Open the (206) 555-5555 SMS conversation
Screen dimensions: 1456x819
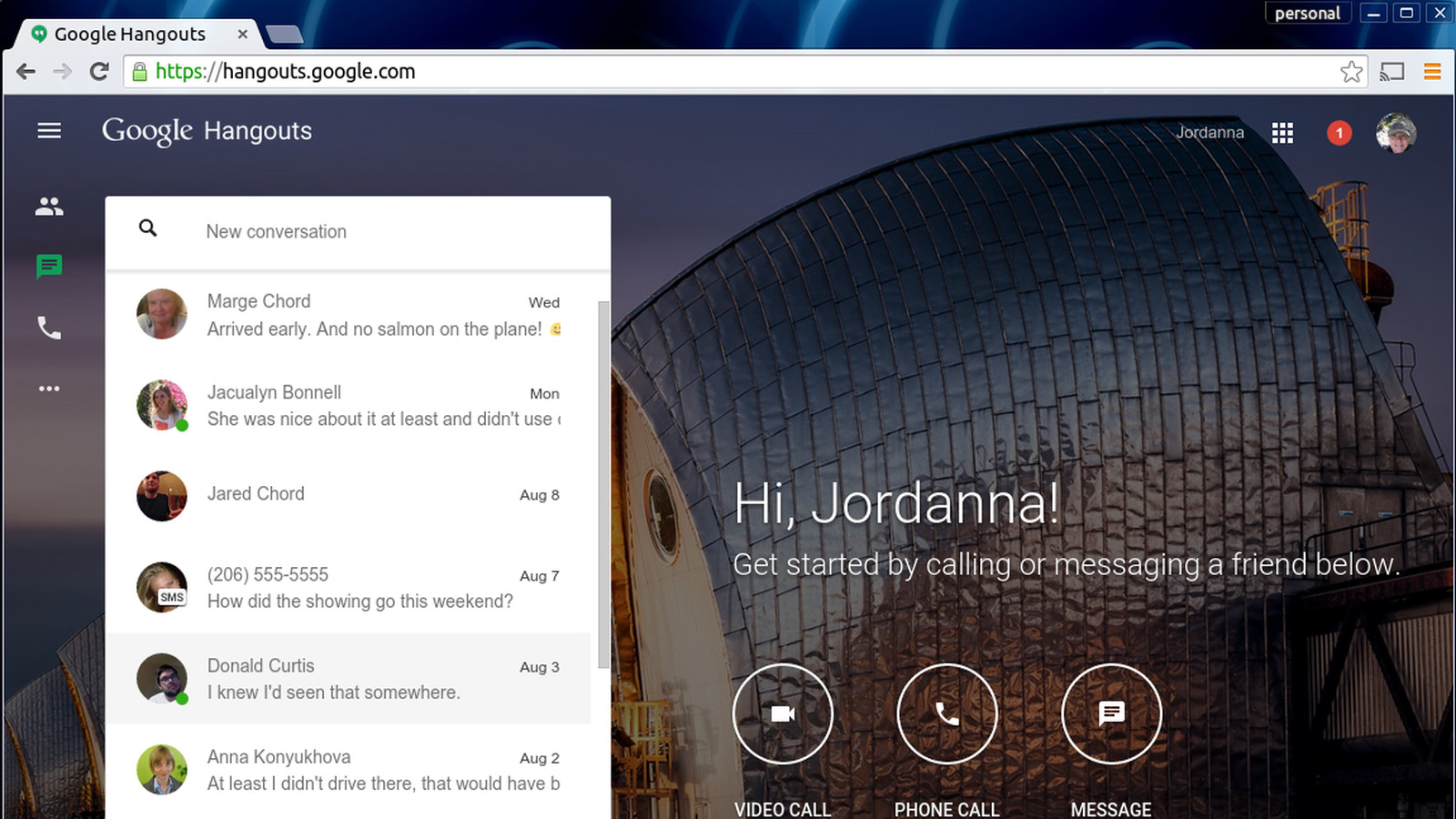click(x=349, y=587)
